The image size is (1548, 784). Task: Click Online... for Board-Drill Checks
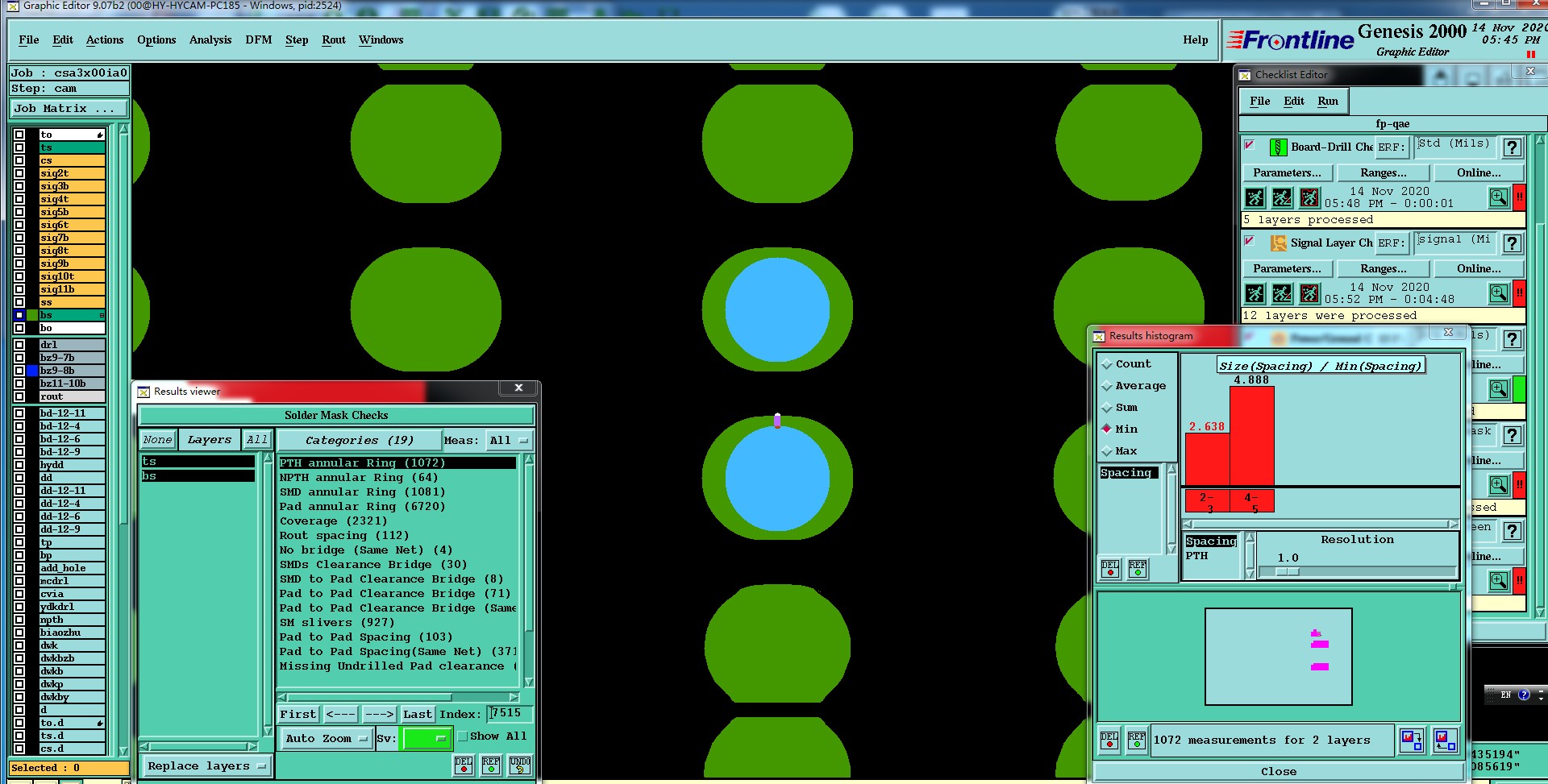point(1479,172)
